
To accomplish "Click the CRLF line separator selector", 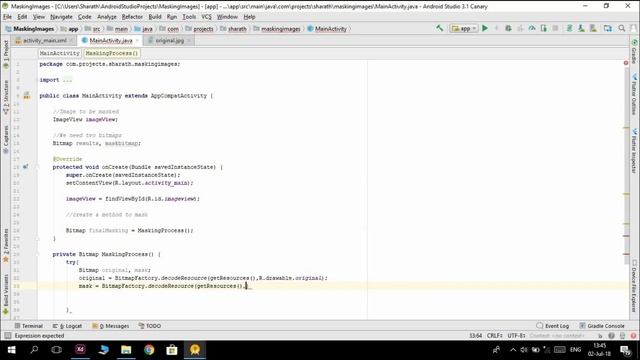I will [x=494, y=336].
